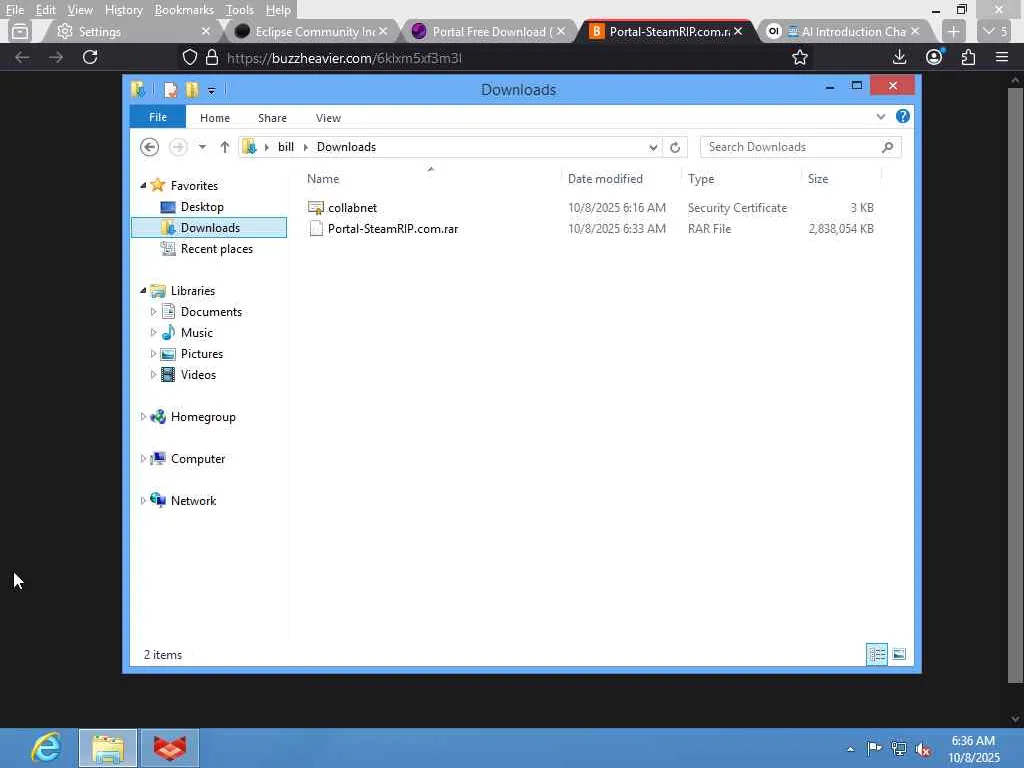1024x768 pixels.
Task: Click Explorer back navigation button
Action: tap(150, 147)
